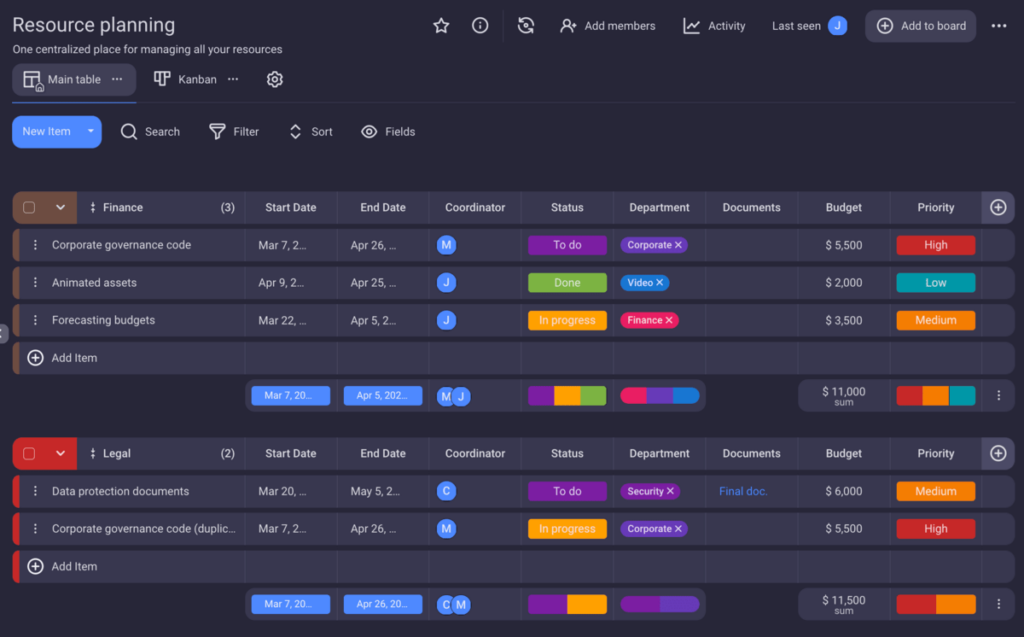Screen dimensions: 1024x637
Task: Select the High priority swatch for Corporate governance code
Action: [935, 245]
